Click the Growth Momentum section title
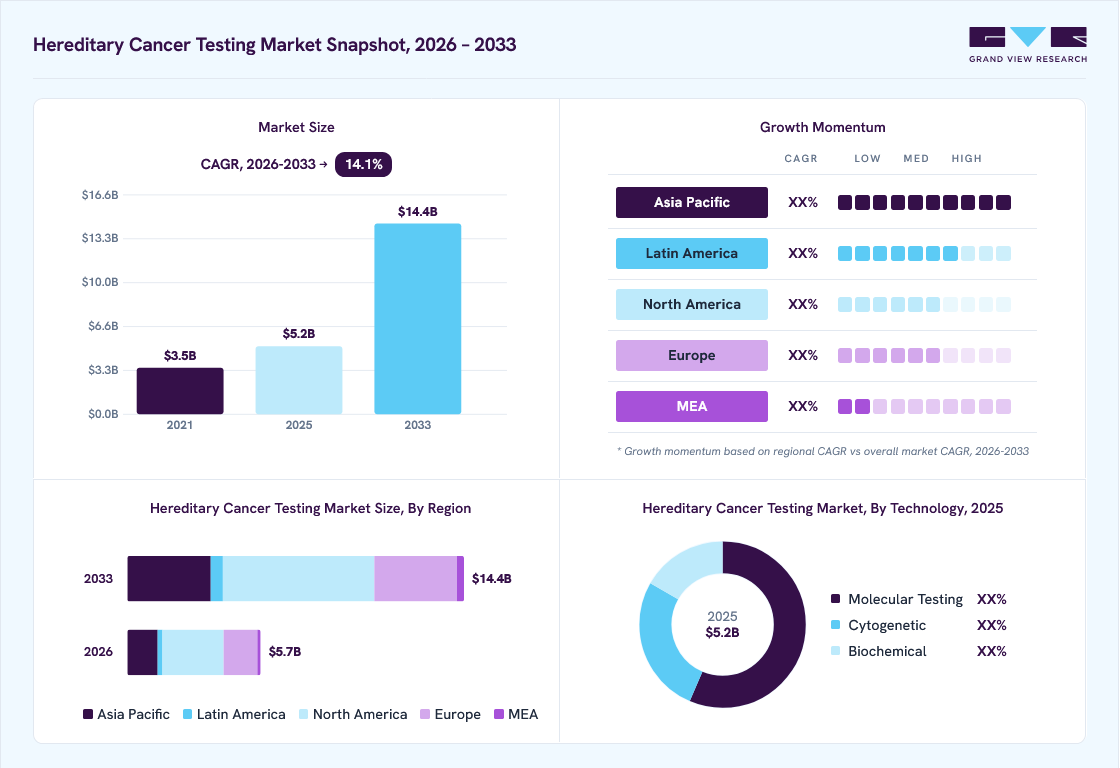Image resolution: width=1120 pixels, height=768 pixels. (823, 127)
